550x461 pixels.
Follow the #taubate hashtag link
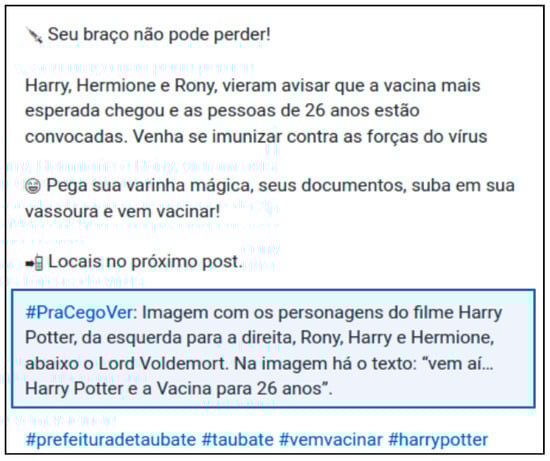(237, 440)
